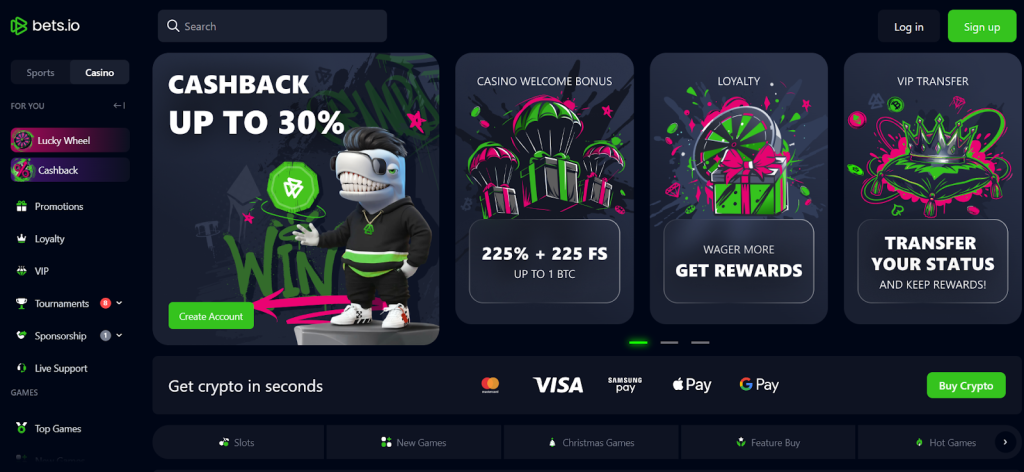Select the Casino toggle option
The width and height of the screenshot is (1024, 472).
pyautogui.click(x=99, y=72)
